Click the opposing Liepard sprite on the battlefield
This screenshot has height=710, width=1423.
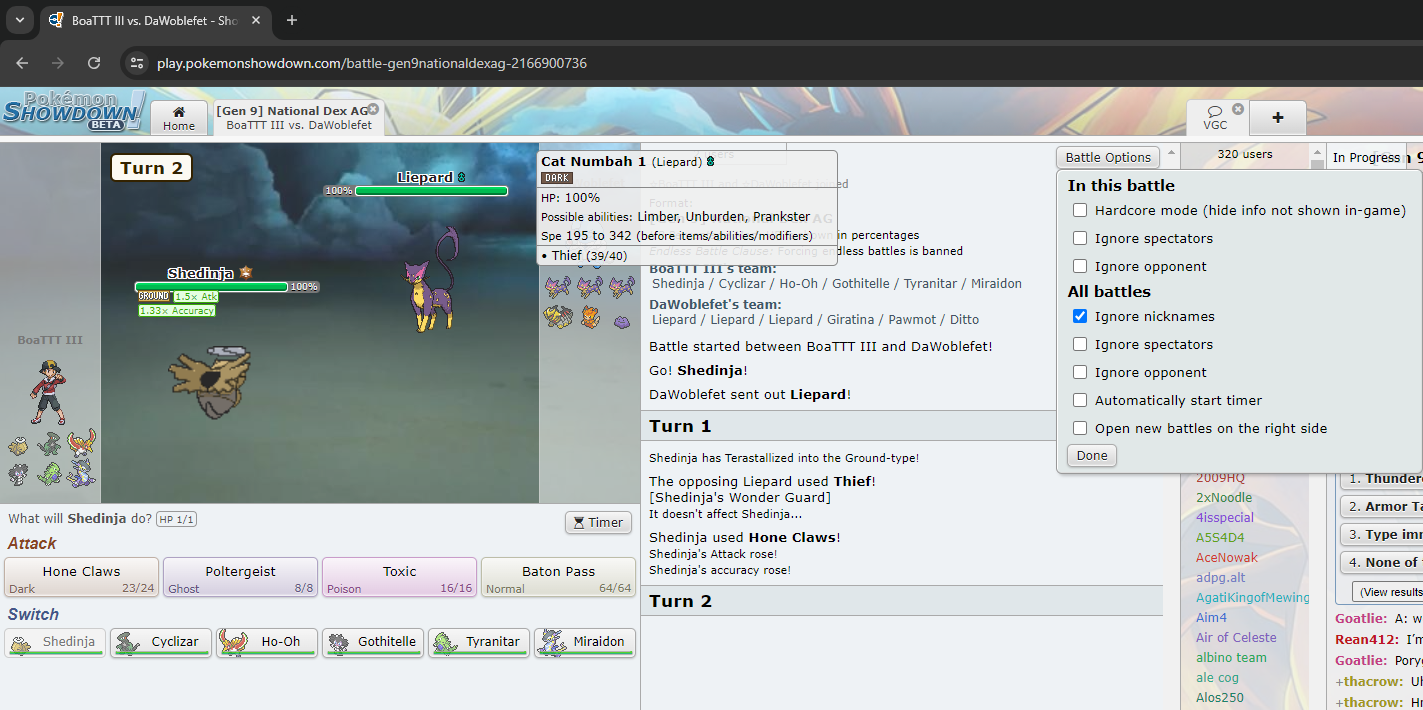[x=432, y=279]
